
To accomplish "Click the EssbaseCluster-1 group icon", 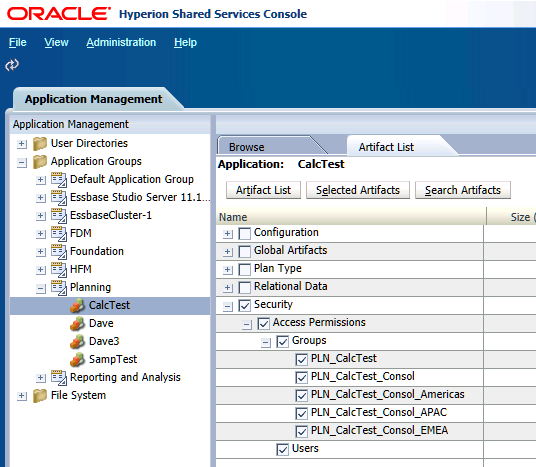I will coord(59,216).
